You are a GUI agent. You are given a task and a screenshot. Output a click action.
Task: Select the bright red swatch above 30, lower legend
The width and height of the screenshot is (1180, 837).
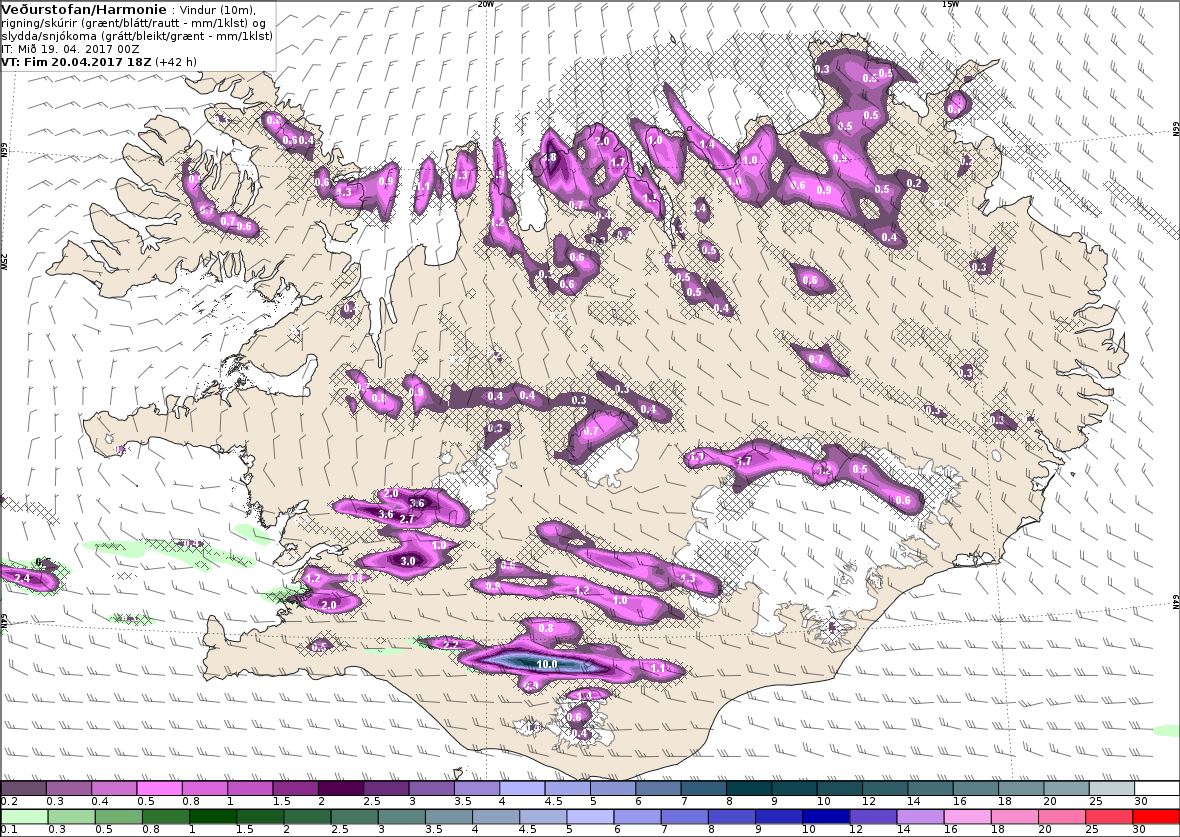(x=1156, y=816)
